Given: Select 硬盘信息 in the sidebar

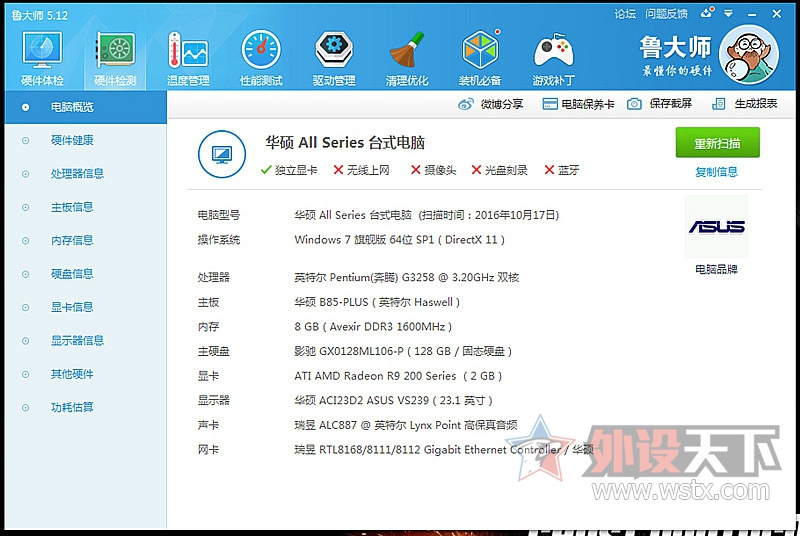Looking at the screenshot, I should click(86, 274).
